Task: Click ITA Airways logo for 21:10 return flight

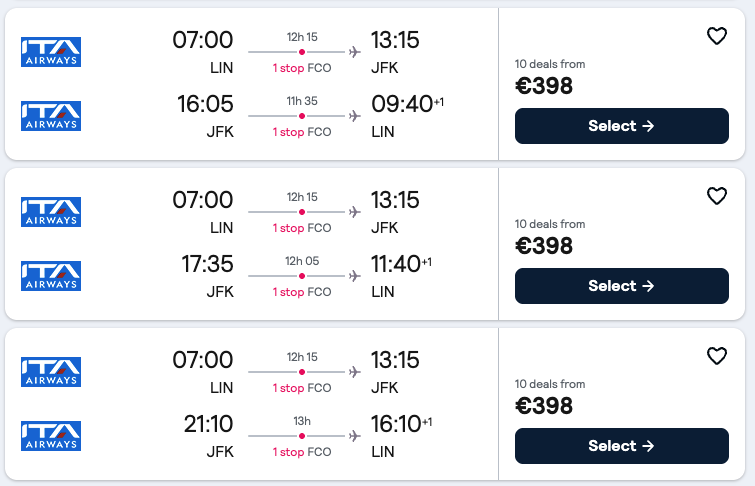Action: [x=51, y=436]
